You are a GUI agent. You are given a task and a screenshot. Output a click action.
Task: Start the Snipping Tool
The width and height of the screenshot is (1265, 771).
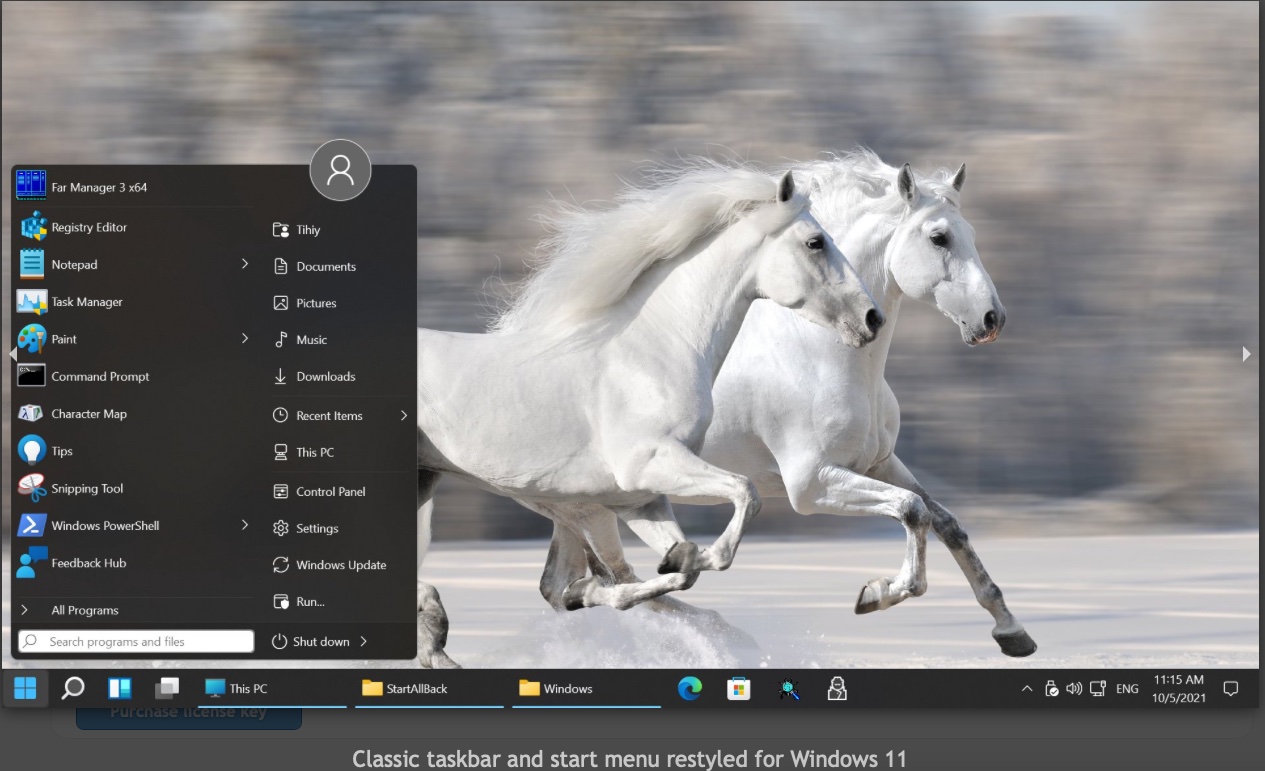click(86, 489)
